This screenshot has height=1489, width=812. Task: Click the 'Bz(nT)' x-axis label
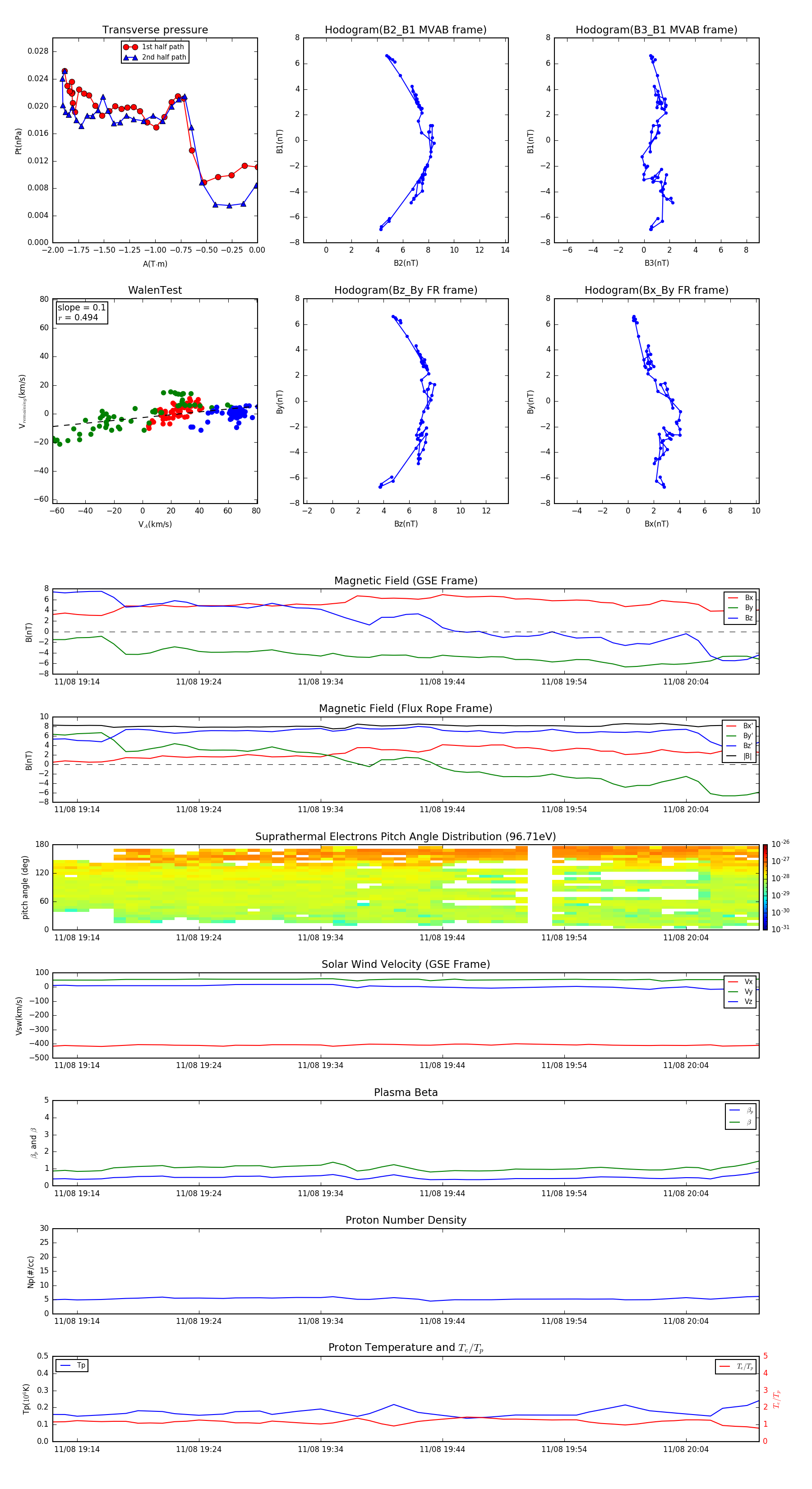click(406, 524)
